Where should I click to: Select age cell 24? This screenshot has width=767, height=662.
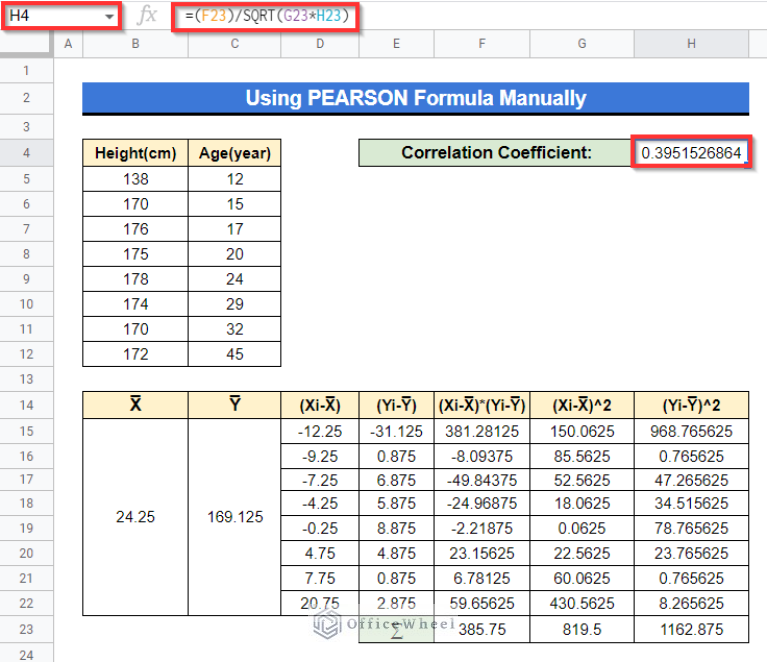[x=234, y=279]
